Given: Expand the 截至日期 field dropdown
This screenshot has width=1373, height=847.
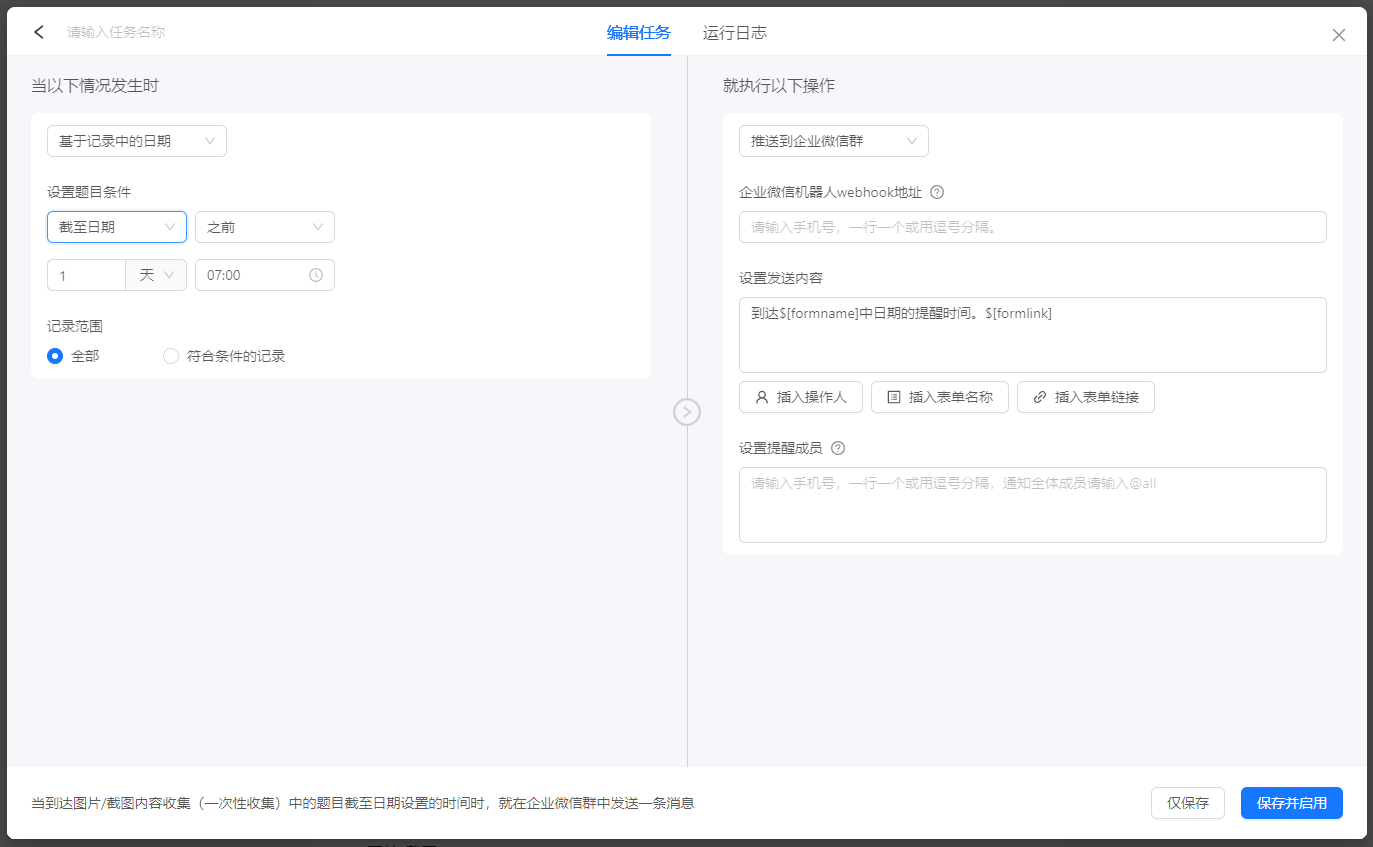Looking at the screenshot, I should pyautogui.click(x=117, y=227).
